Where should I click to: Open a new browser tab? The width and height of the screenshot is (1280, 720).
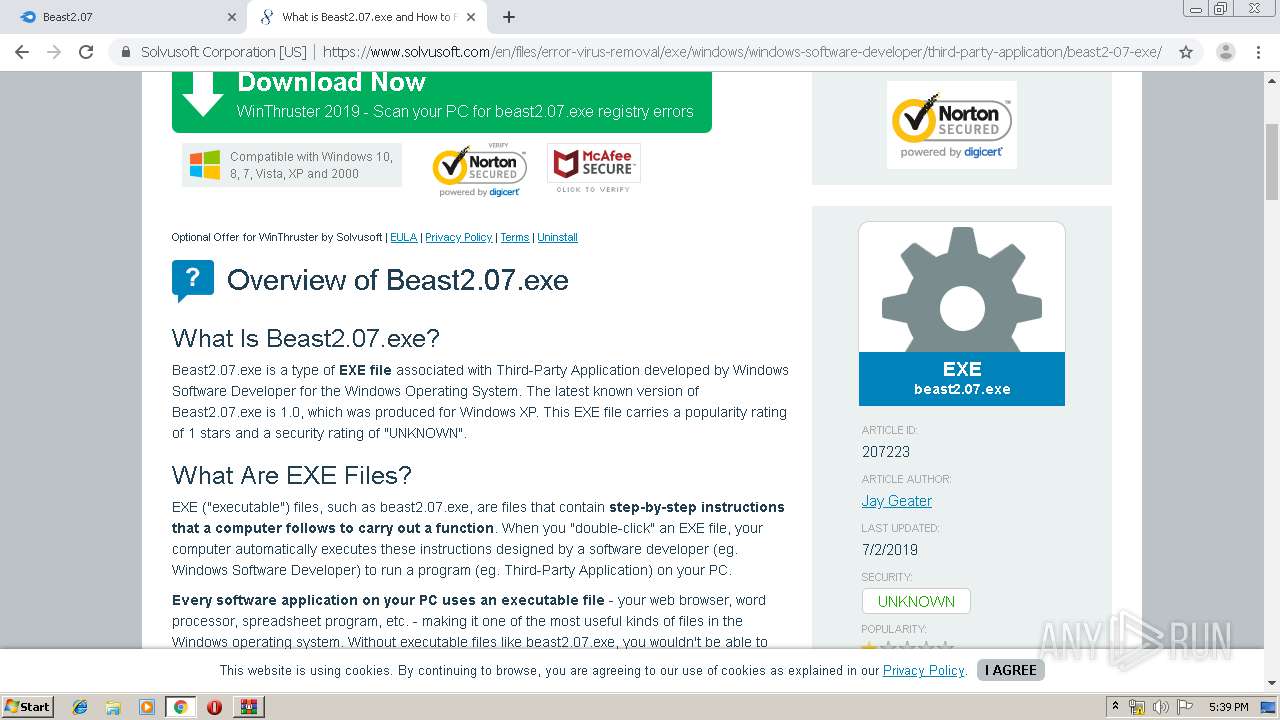pos(509,17)
